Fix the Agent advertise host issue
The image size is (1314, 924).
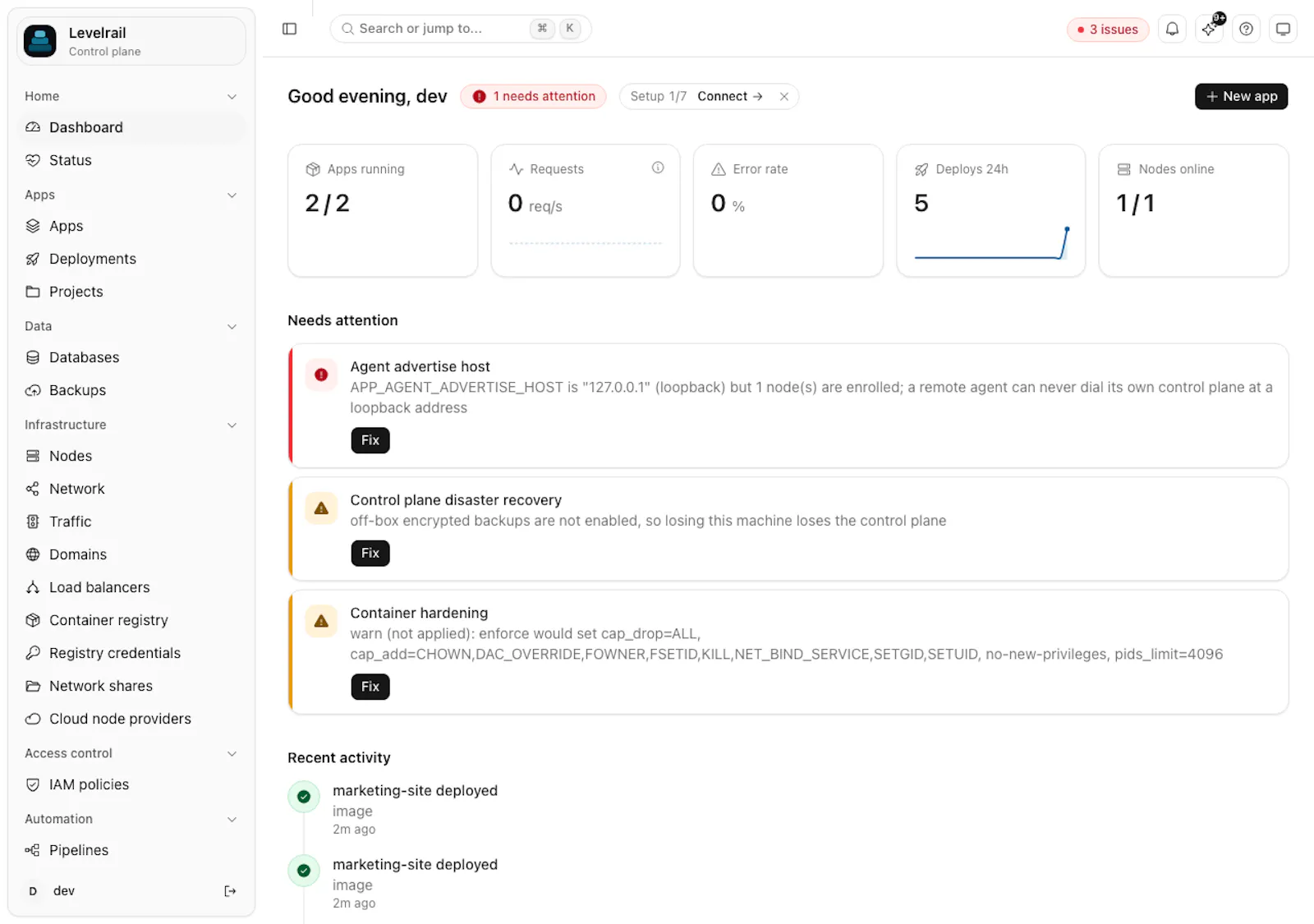pyautogui.click(x=370, y=440)
